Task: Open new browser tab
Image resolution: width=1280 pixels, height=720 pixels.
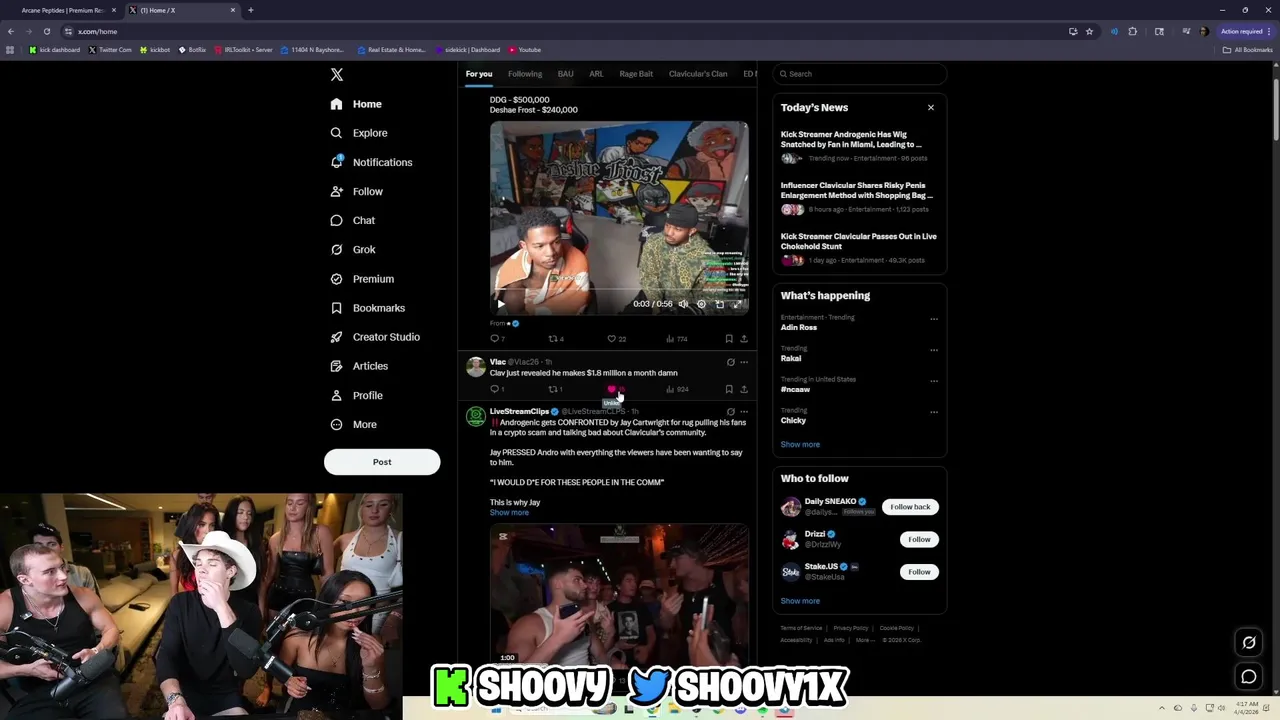Action: tap(250, 10)
